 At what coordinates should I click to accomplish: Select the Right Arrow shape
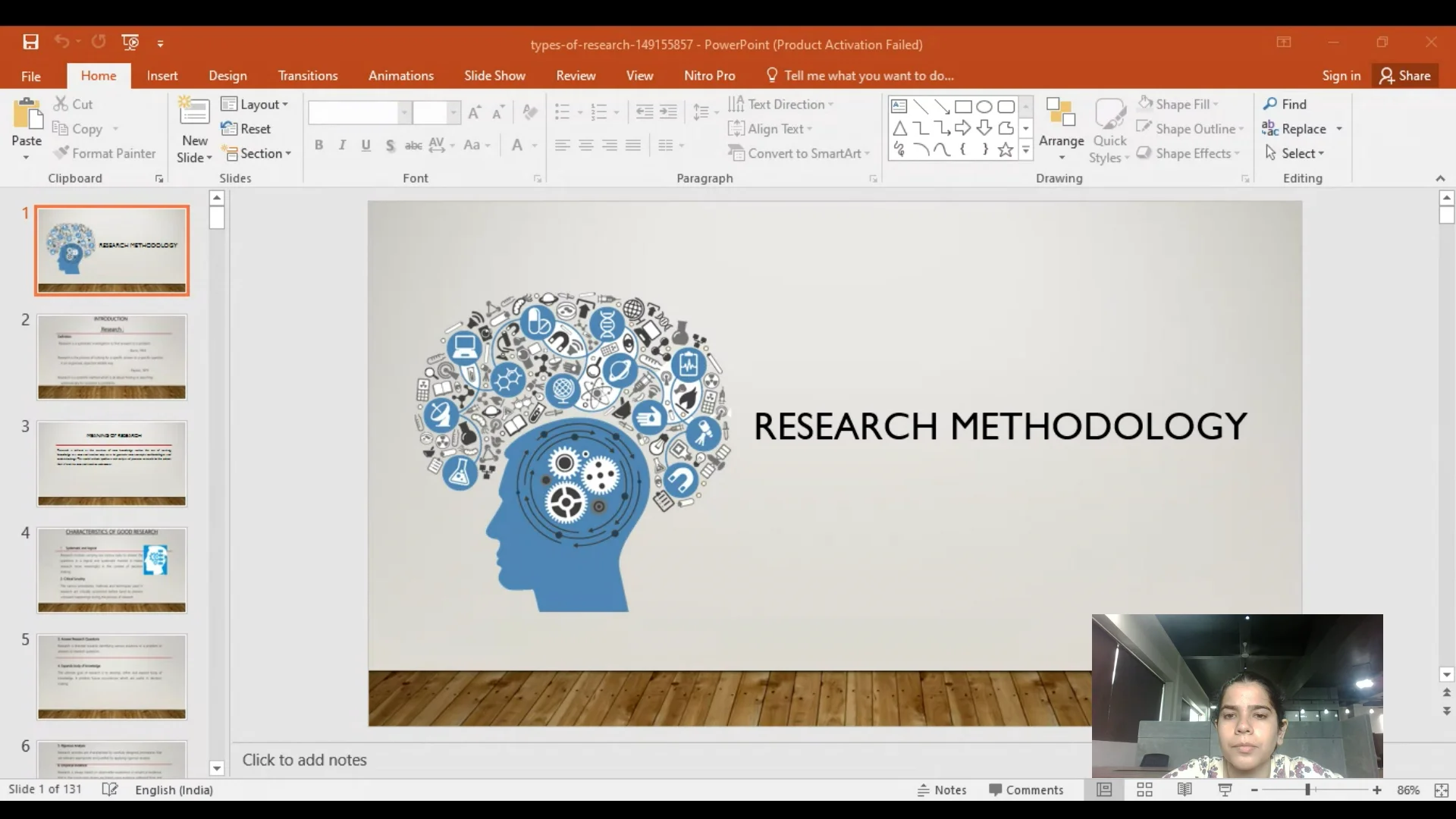(x=963, y=127)
